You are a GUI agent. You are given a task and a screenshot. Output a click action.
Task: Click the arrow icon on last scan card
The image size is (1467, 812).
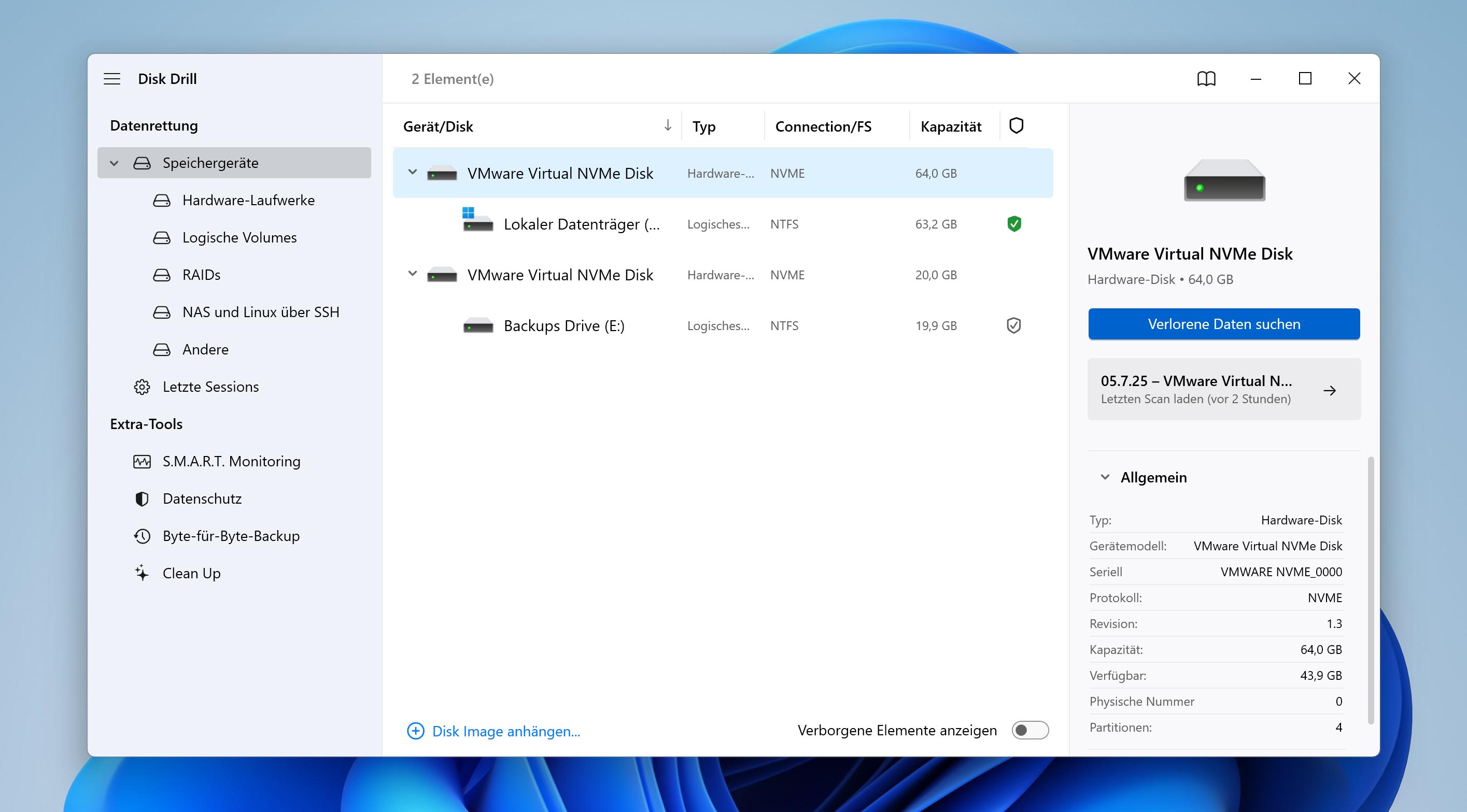1330,391
